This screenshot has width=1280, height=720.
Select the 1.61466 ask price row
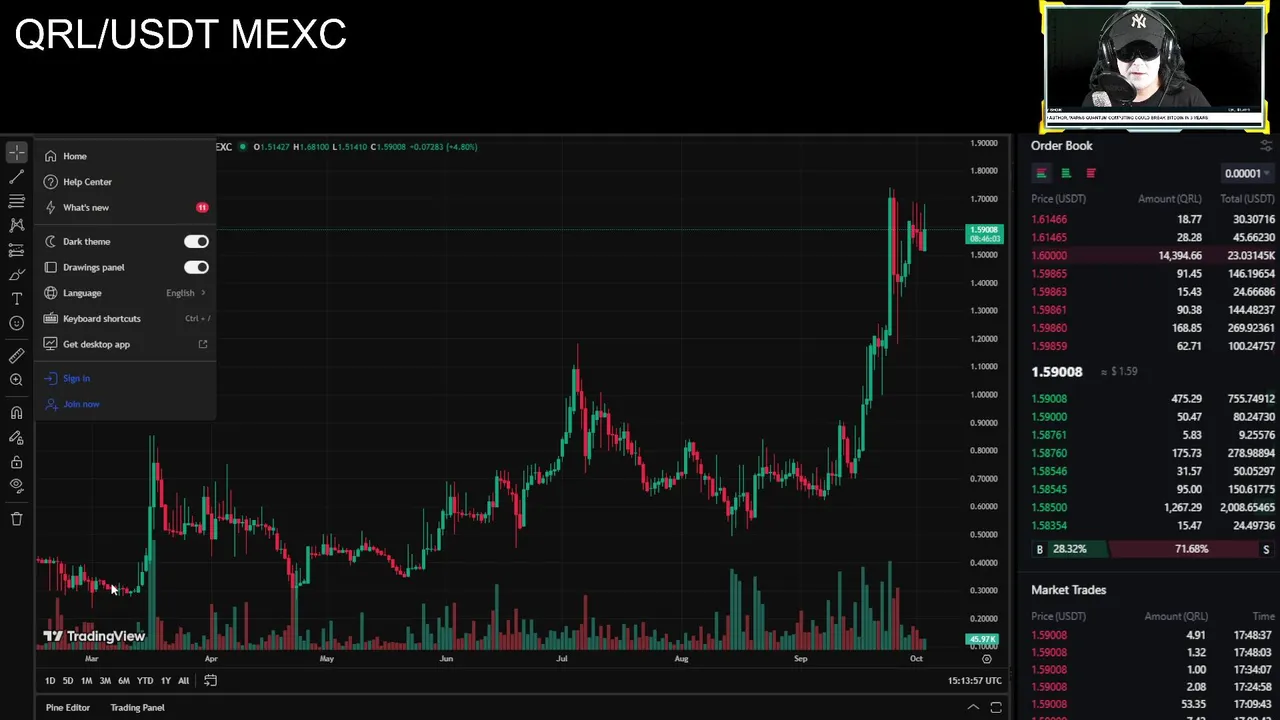[x=1153, y=219]
